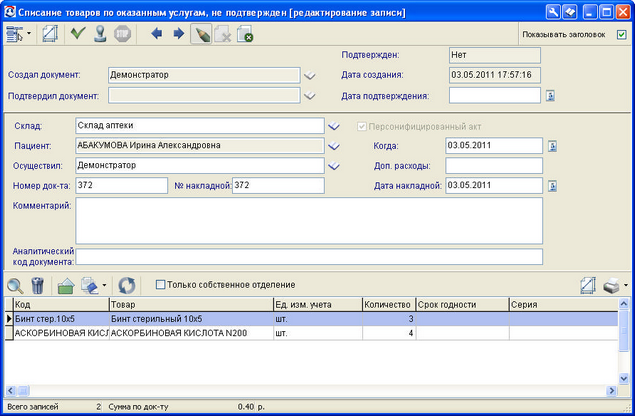Viewport: 635px width, 416px height.
Task: Click the printer icon
Action: 611,286
